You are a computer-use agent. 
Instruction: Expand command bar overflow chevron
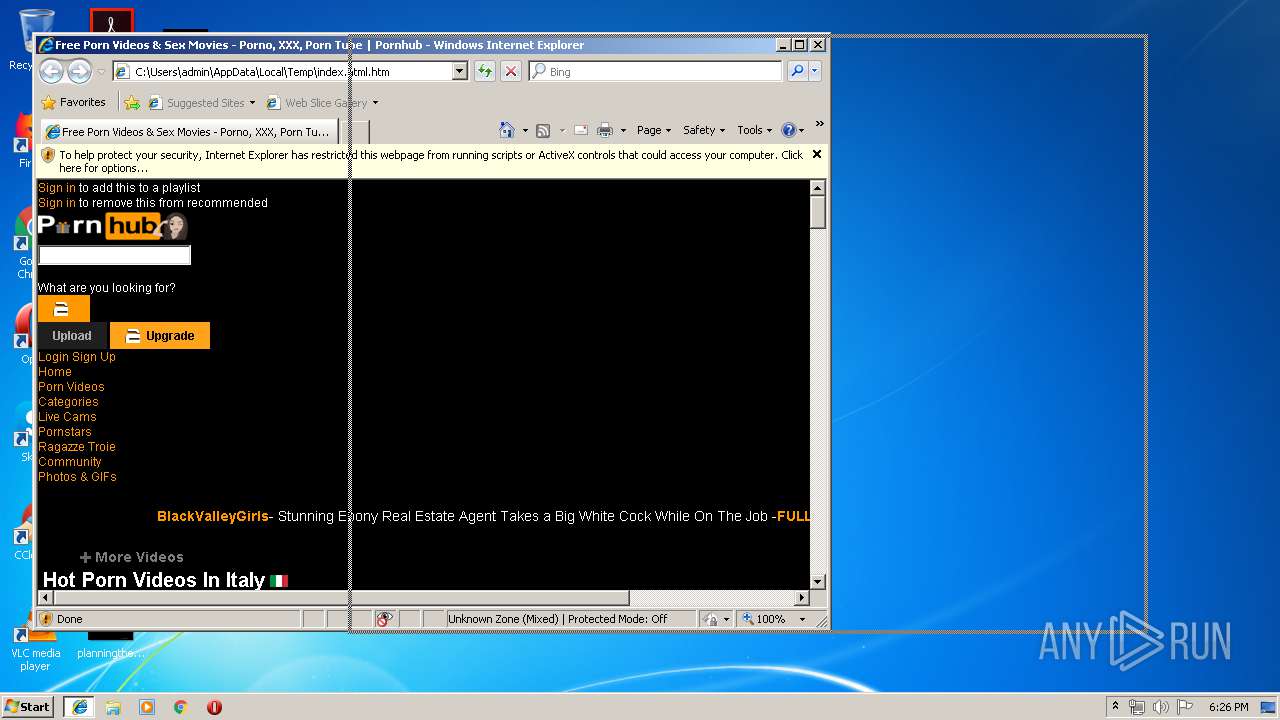tap(819, 124)
